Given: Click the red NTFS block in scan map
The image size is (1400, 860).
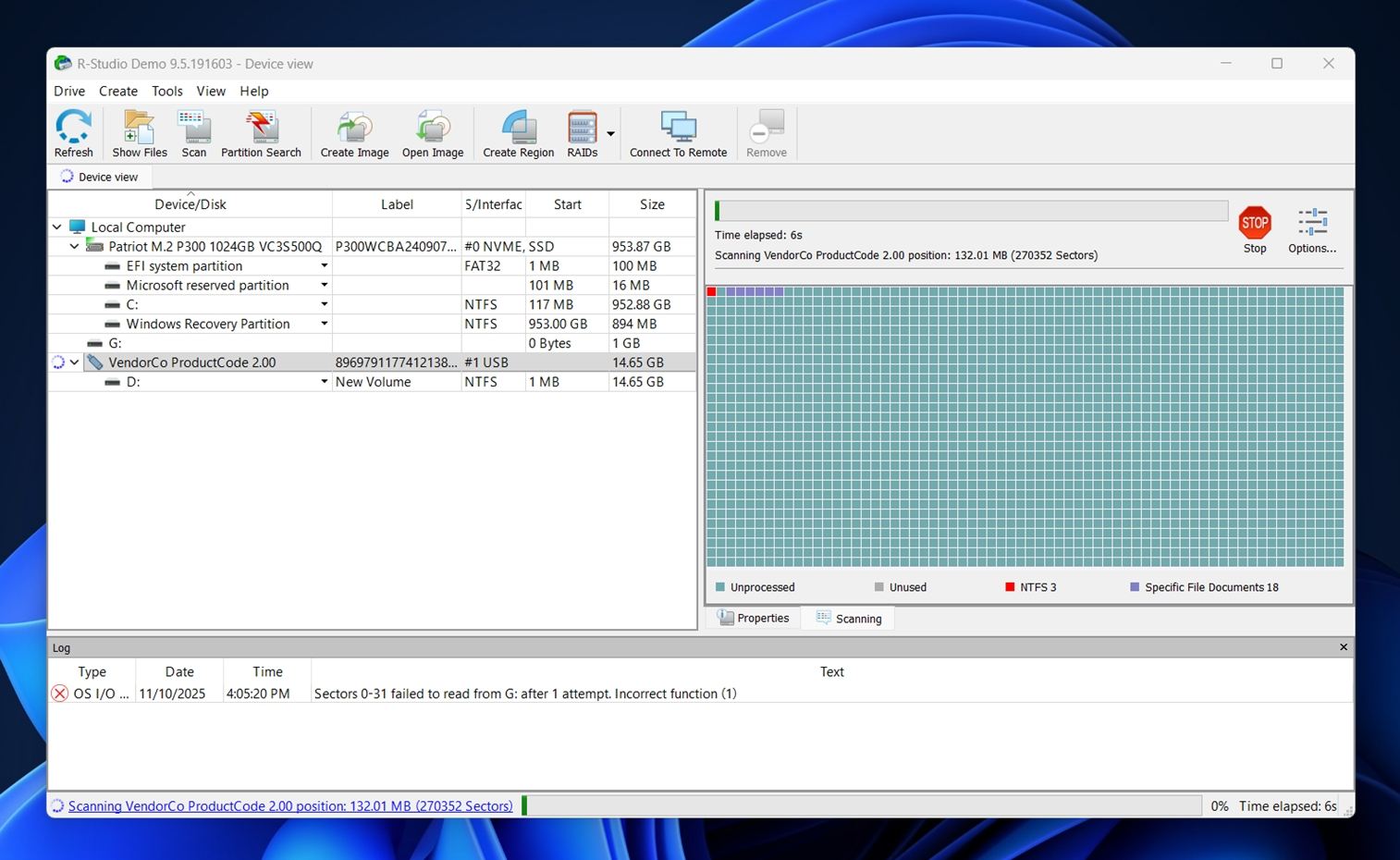Looking at the screenshot, I should tap(712, 292).
